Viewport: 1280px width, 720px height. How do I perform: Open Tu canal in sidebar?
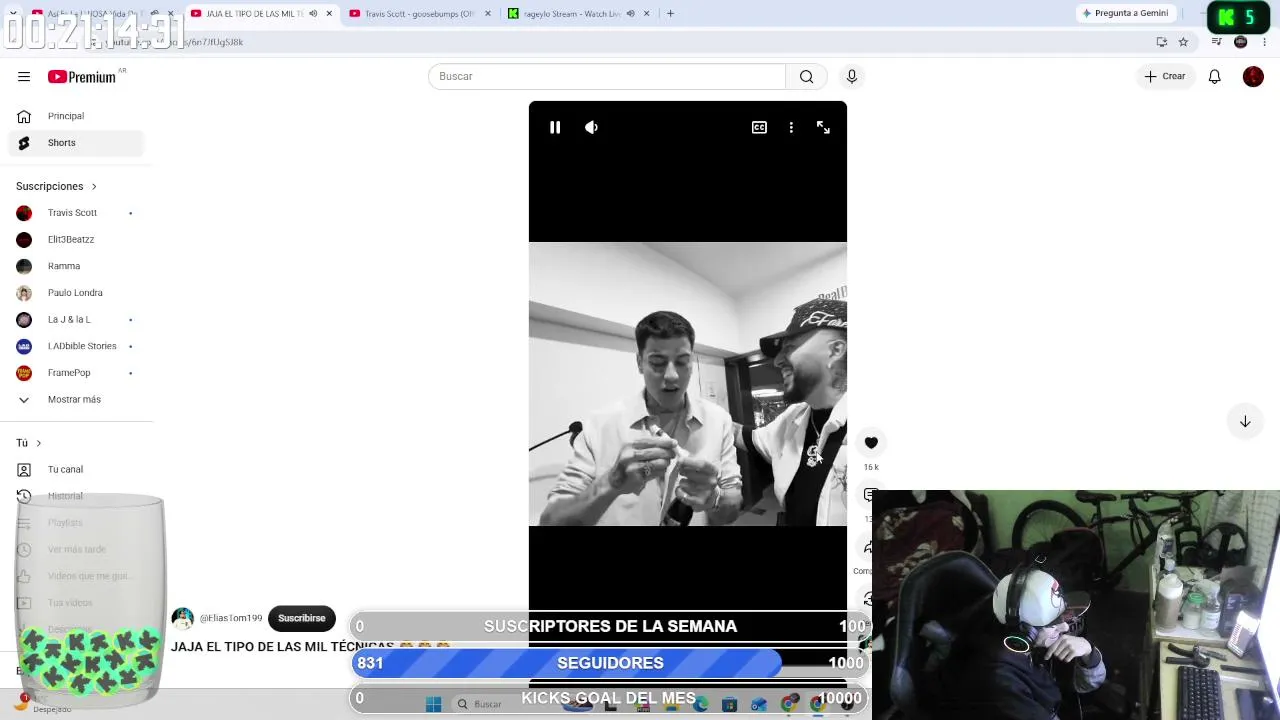pos(76,469)
